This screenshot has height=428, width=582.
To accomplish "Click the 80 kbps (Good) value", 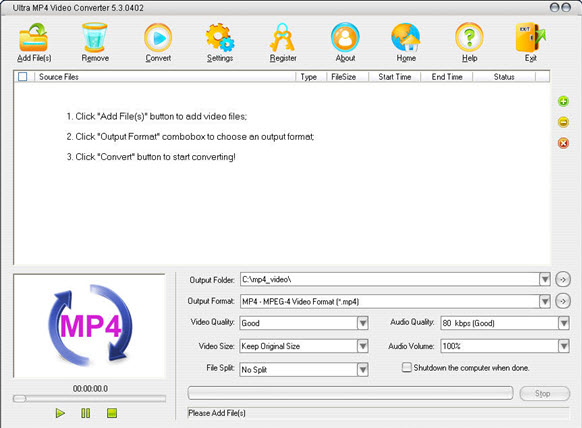I will point(468,323).
